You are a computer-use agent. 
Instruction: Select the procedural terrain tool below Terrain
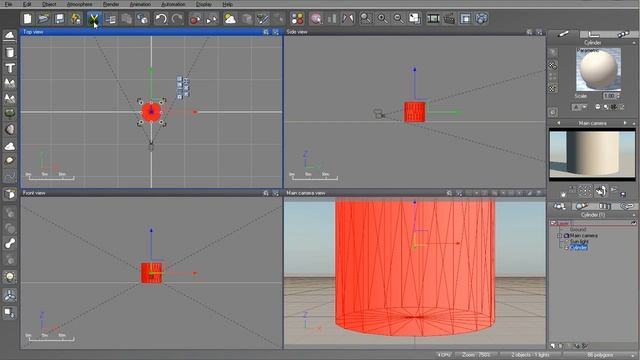click(x=10, y=98)
